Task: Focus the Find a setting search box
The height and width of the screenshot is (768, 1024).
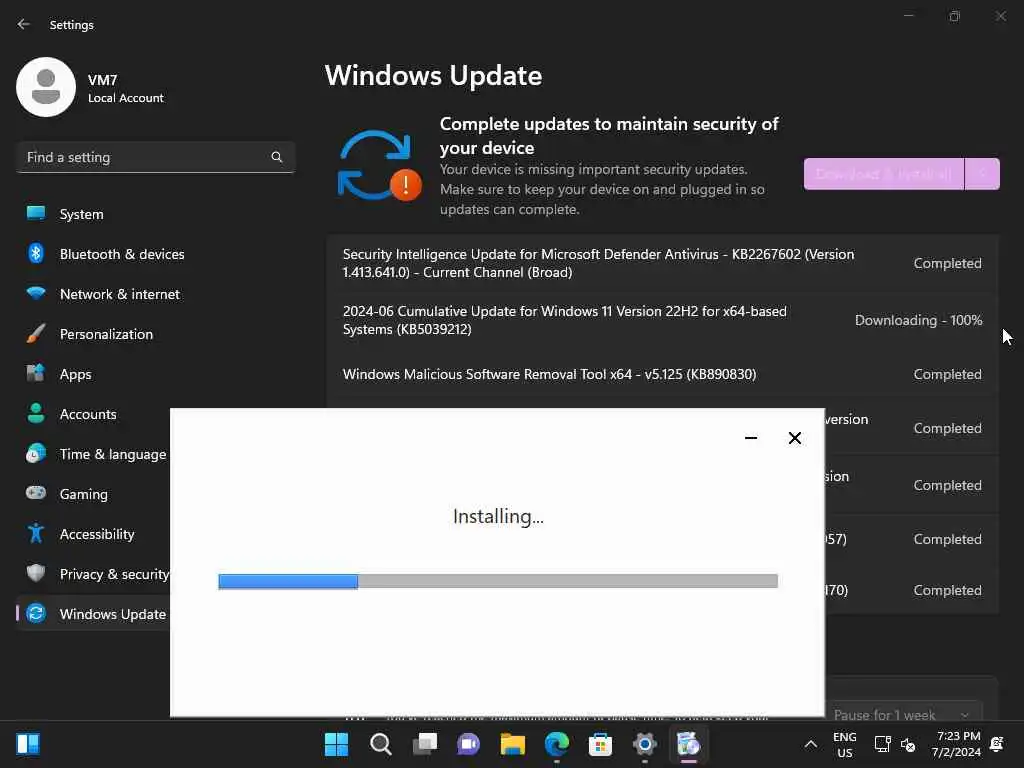Action: tap(155, 157)
